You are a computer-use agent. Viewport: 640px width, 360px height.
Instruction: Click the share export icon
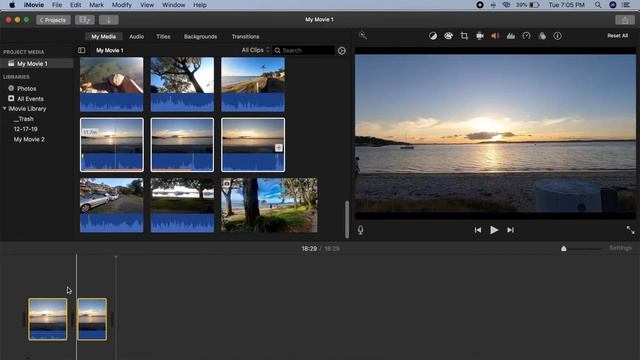624,20
